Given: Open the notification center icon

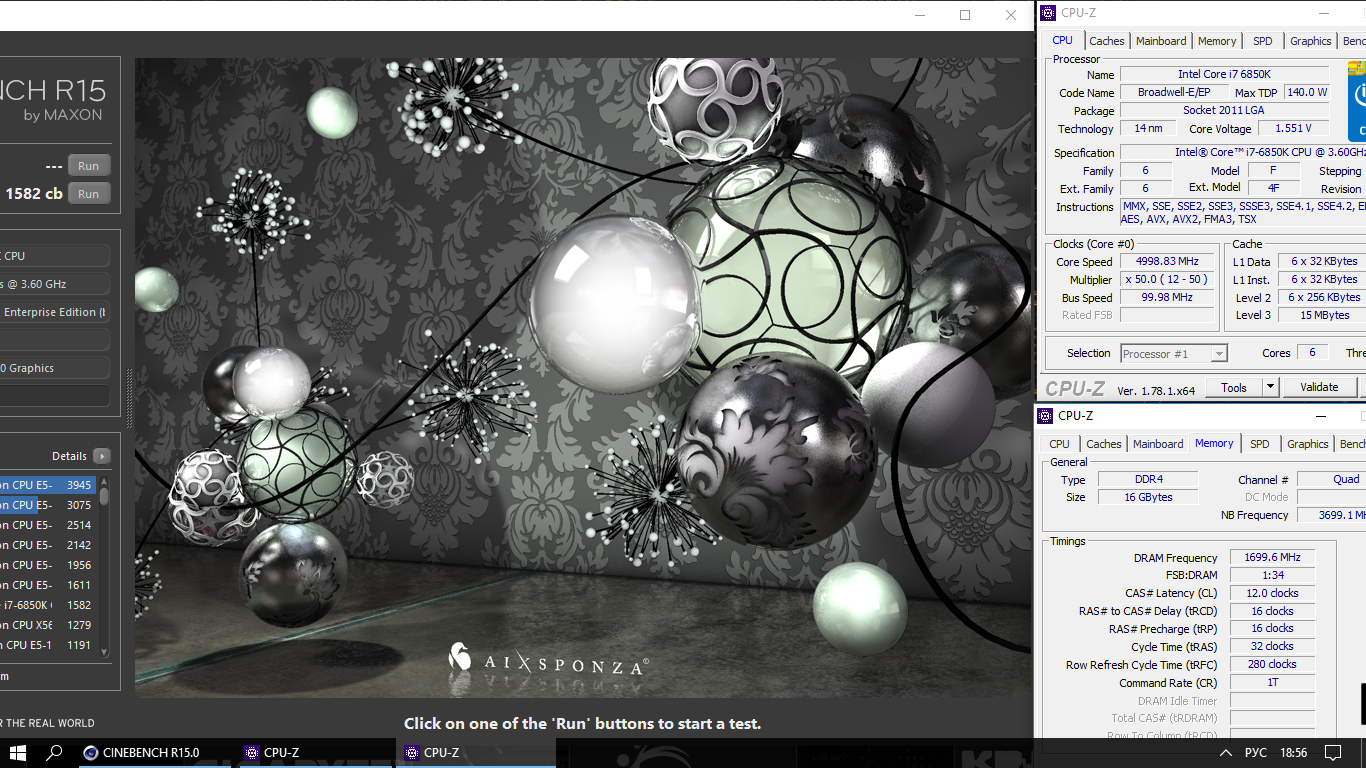Looking at the screenshot, I should (x=1333, y=753).
